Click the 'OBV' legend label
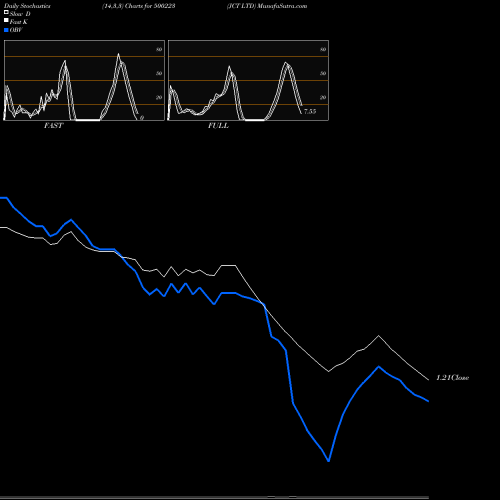500x500 pixels. point(16,30)
